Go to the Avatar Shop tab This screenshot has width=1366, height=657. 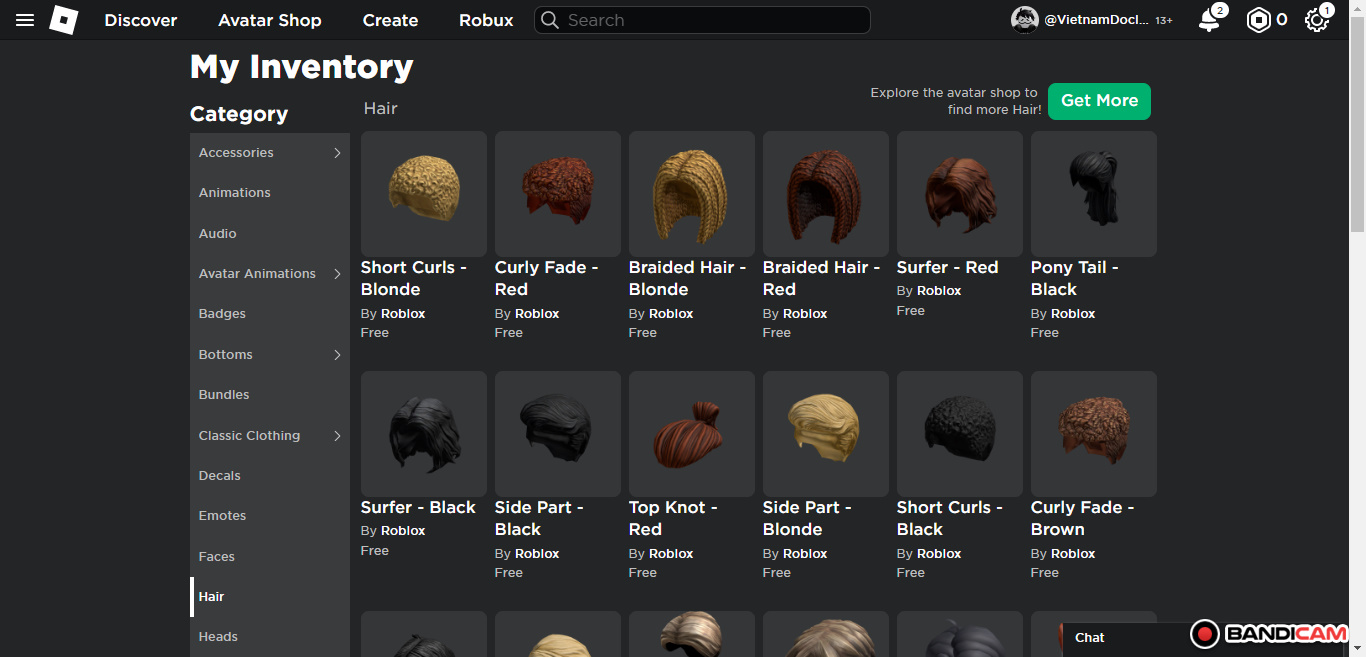270,20
